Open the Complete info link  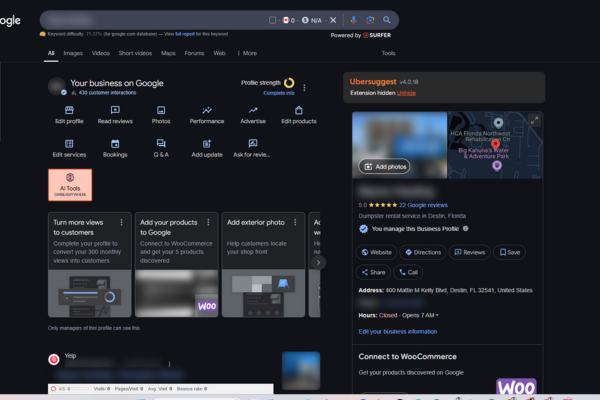pos(279,93)
